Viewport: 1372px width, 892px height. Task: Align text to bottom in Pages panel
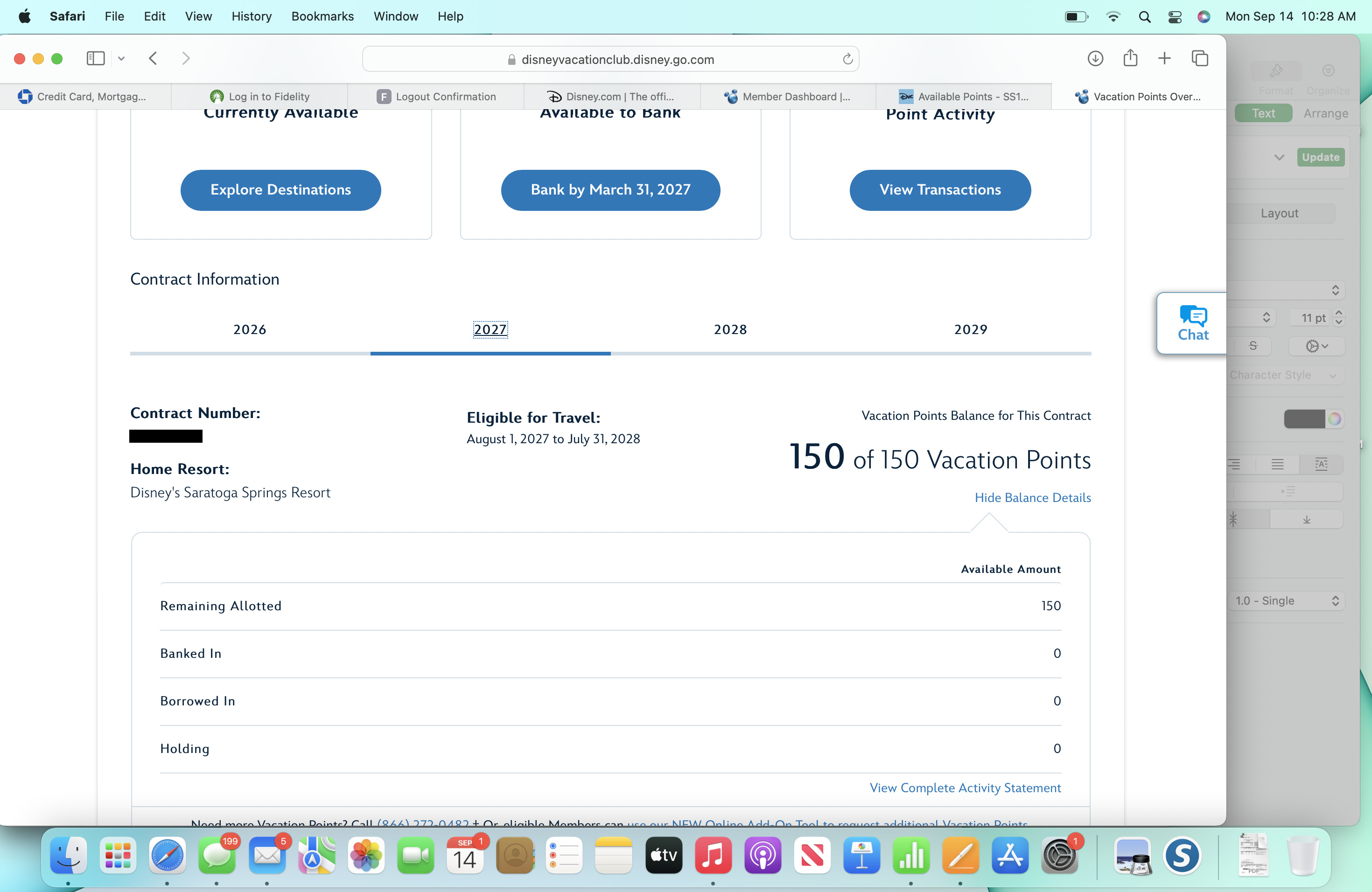[x=1306, y=520]
